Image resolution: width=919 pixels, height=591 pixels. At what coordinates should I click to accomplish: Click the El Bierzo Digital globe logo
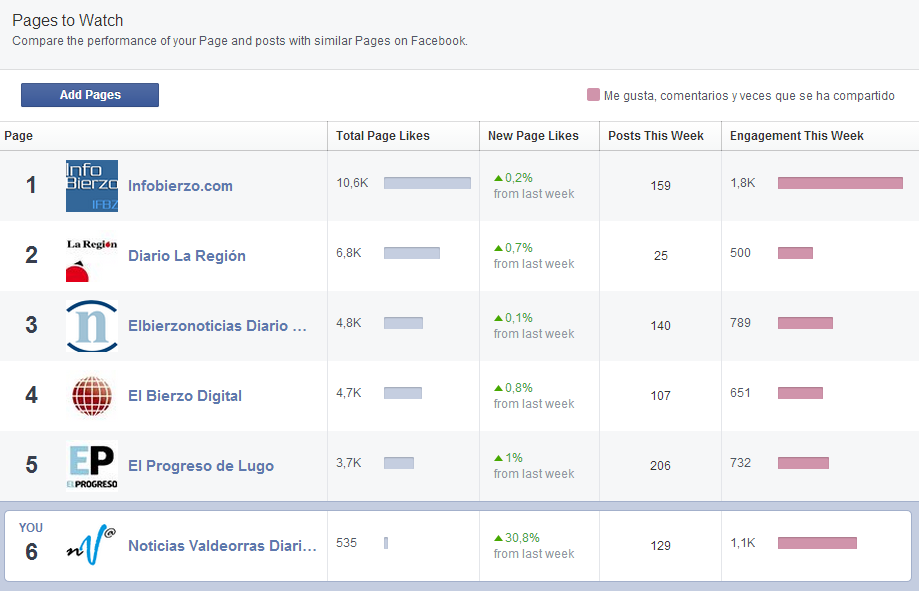[x=91, y=396]
